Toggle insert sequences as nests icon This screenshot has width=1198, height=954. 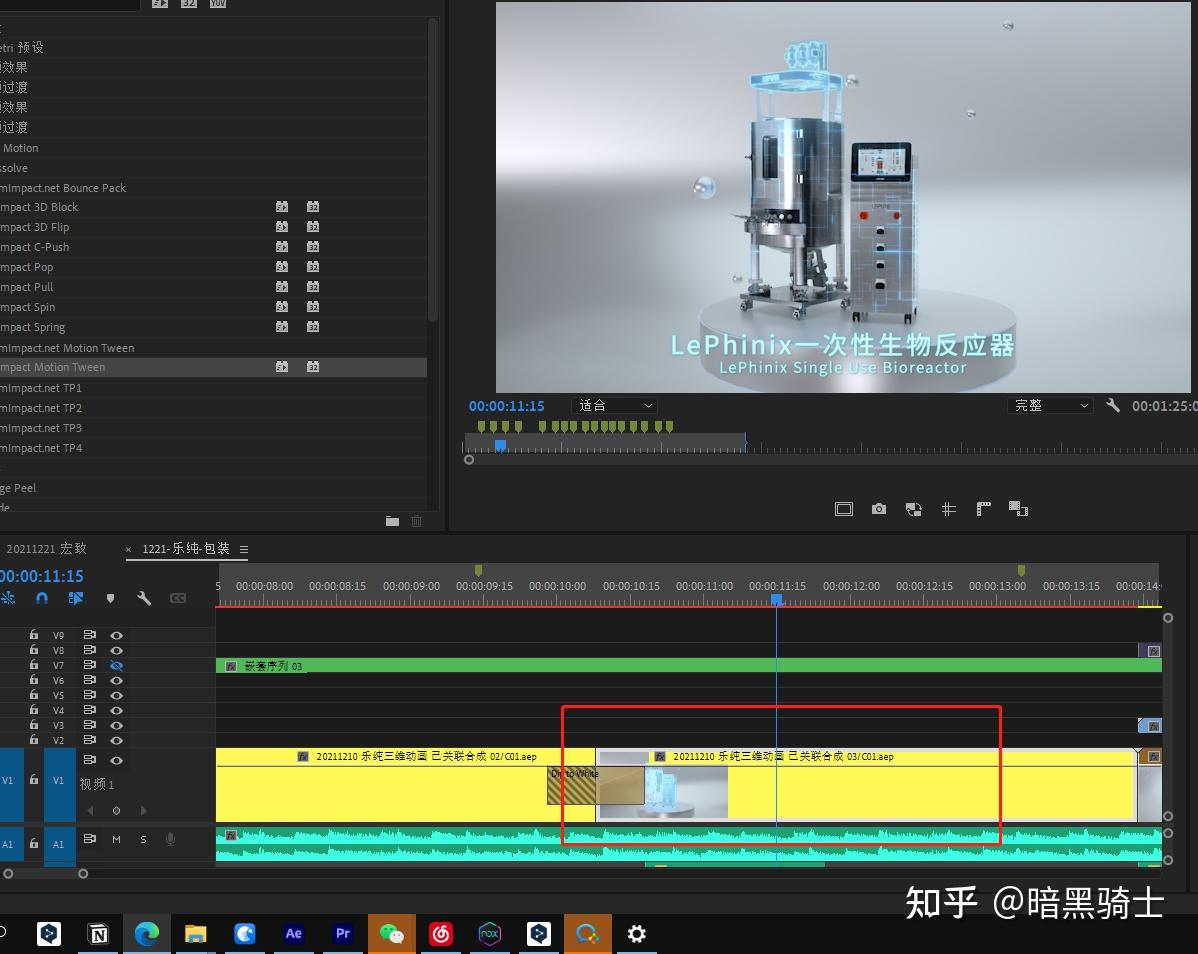pyautogui.click(x=8, y=598)
